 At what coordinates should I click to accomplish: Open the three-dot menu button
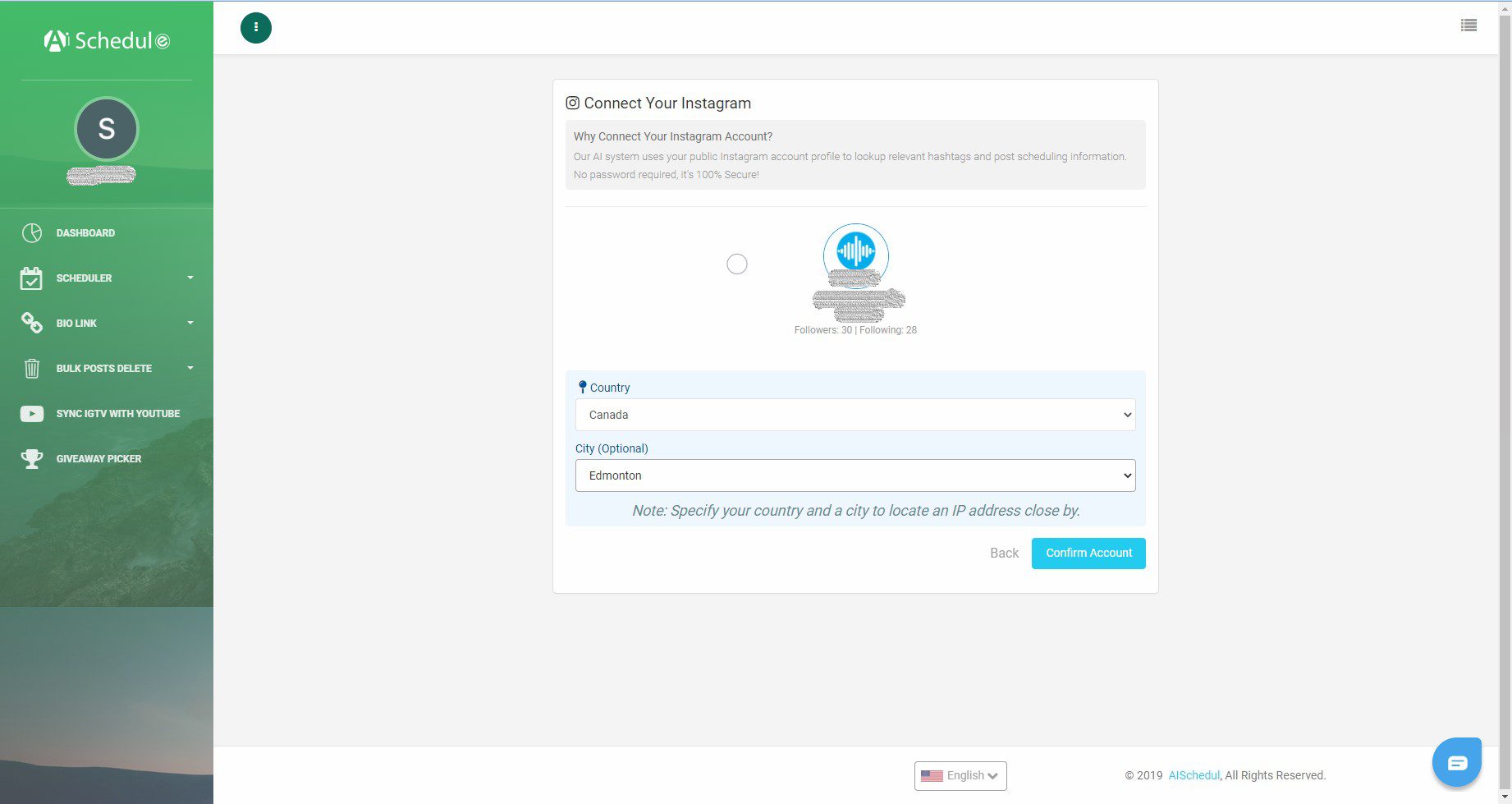[x=256, y=28]
